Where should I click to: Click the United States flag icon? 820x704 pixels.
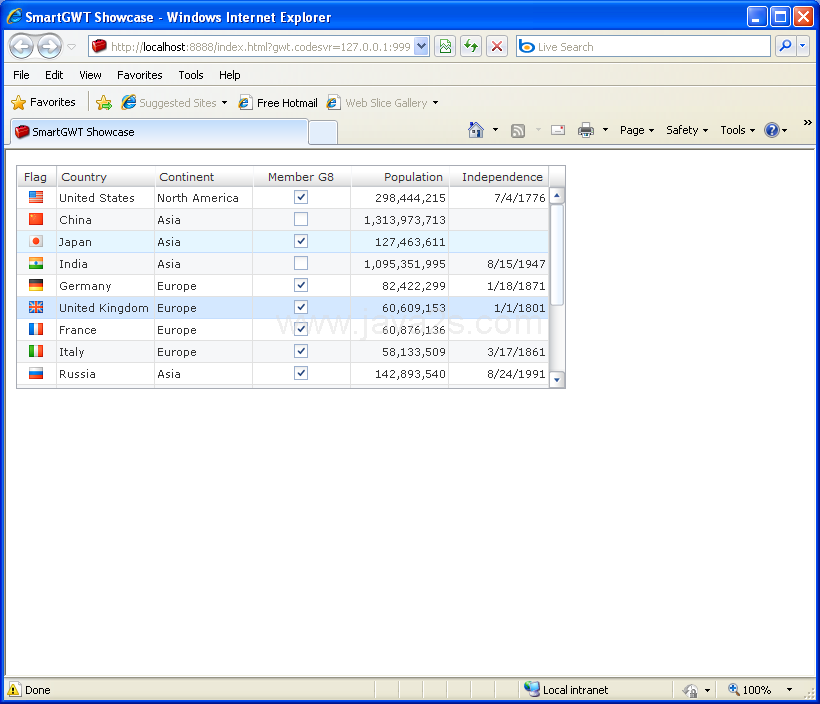(x=36, y=197)
